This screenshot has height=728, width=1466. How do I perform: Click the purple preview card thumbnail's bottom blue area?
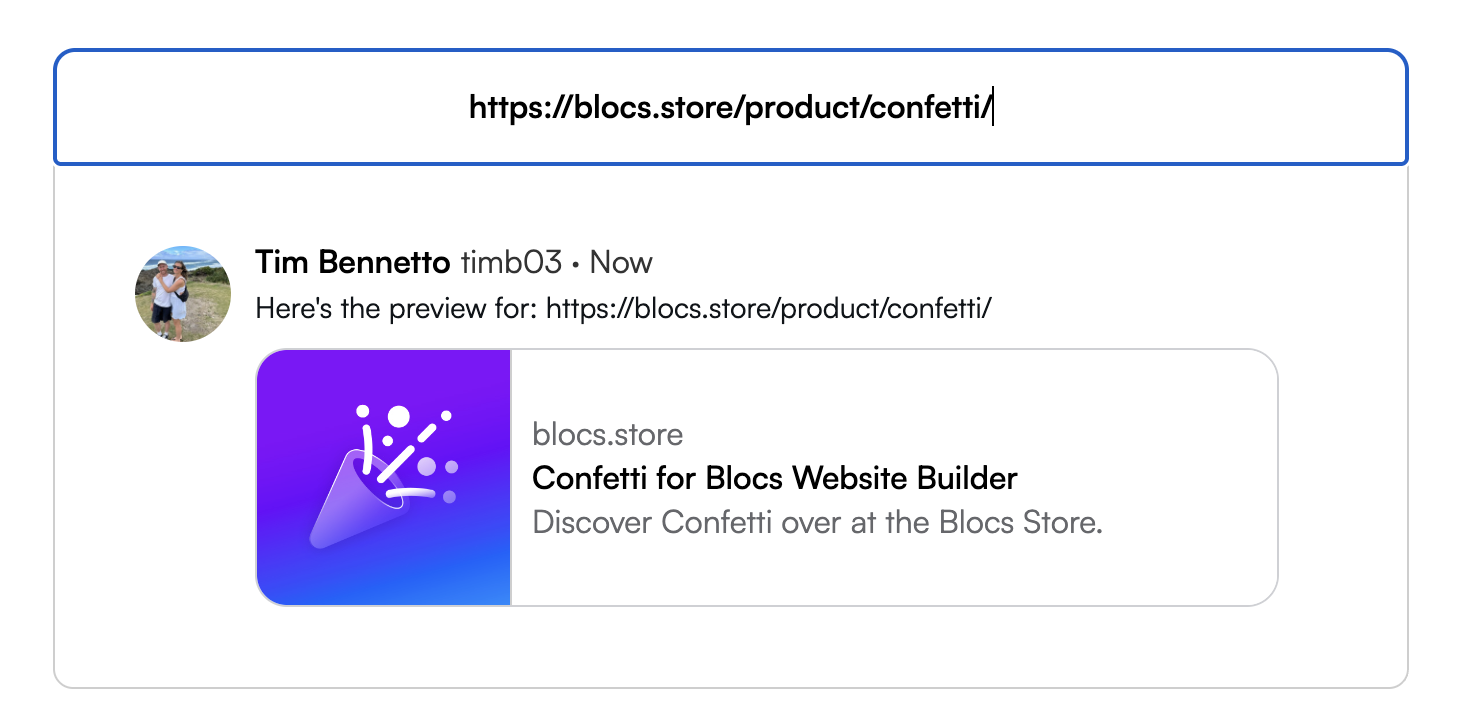pyautogui.click(x=384, y=583)
